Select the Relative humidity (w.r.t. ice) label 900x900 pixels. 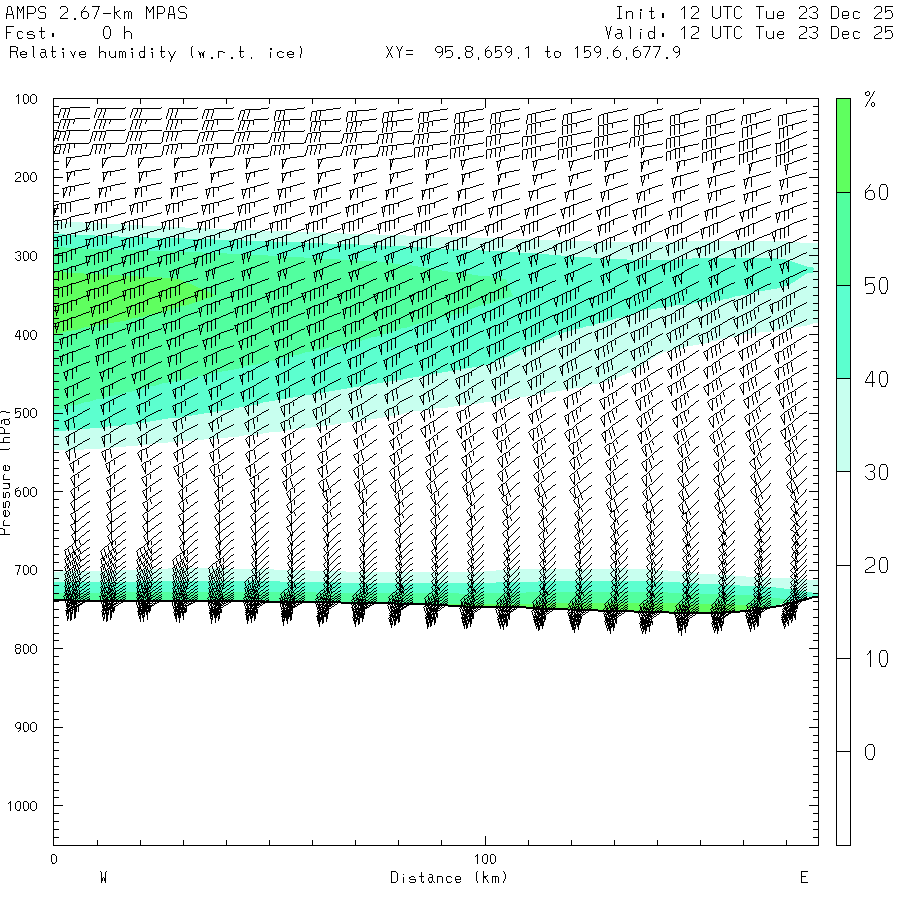(156, 52)
